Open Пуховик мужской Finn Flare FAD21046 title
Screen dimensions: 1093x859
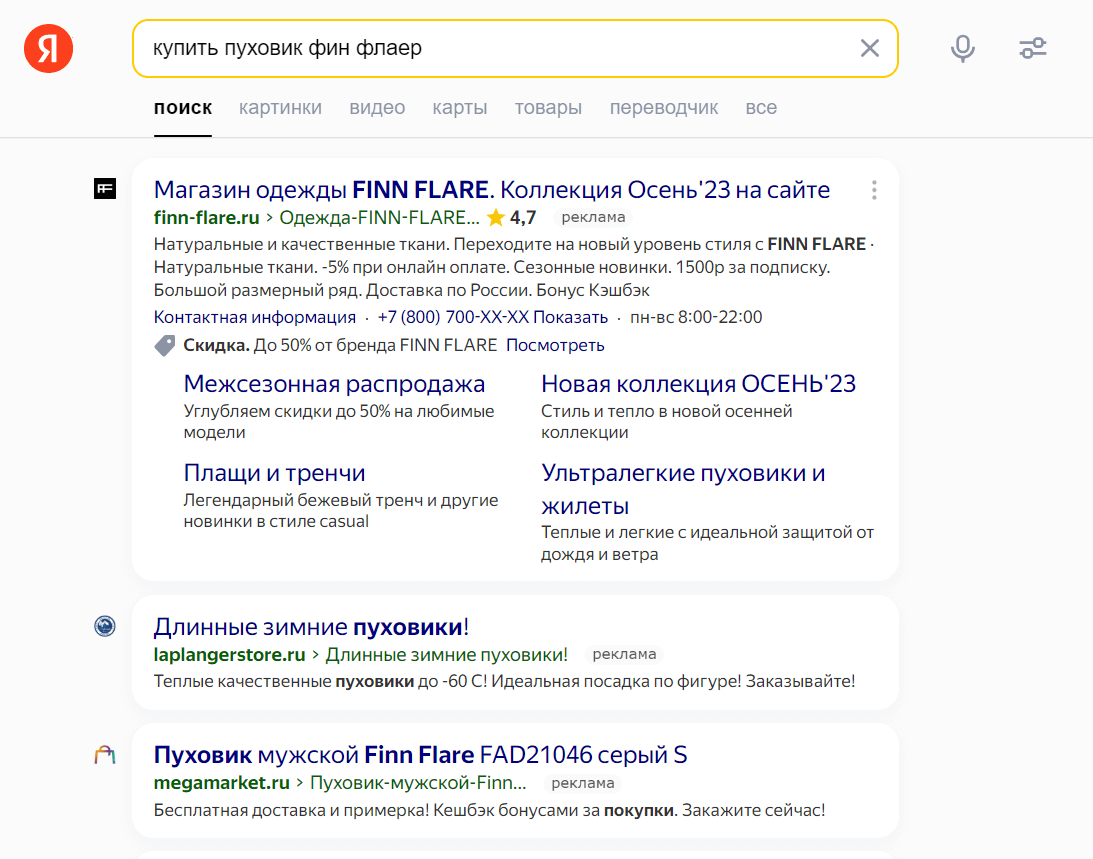[x=421, y=755]
